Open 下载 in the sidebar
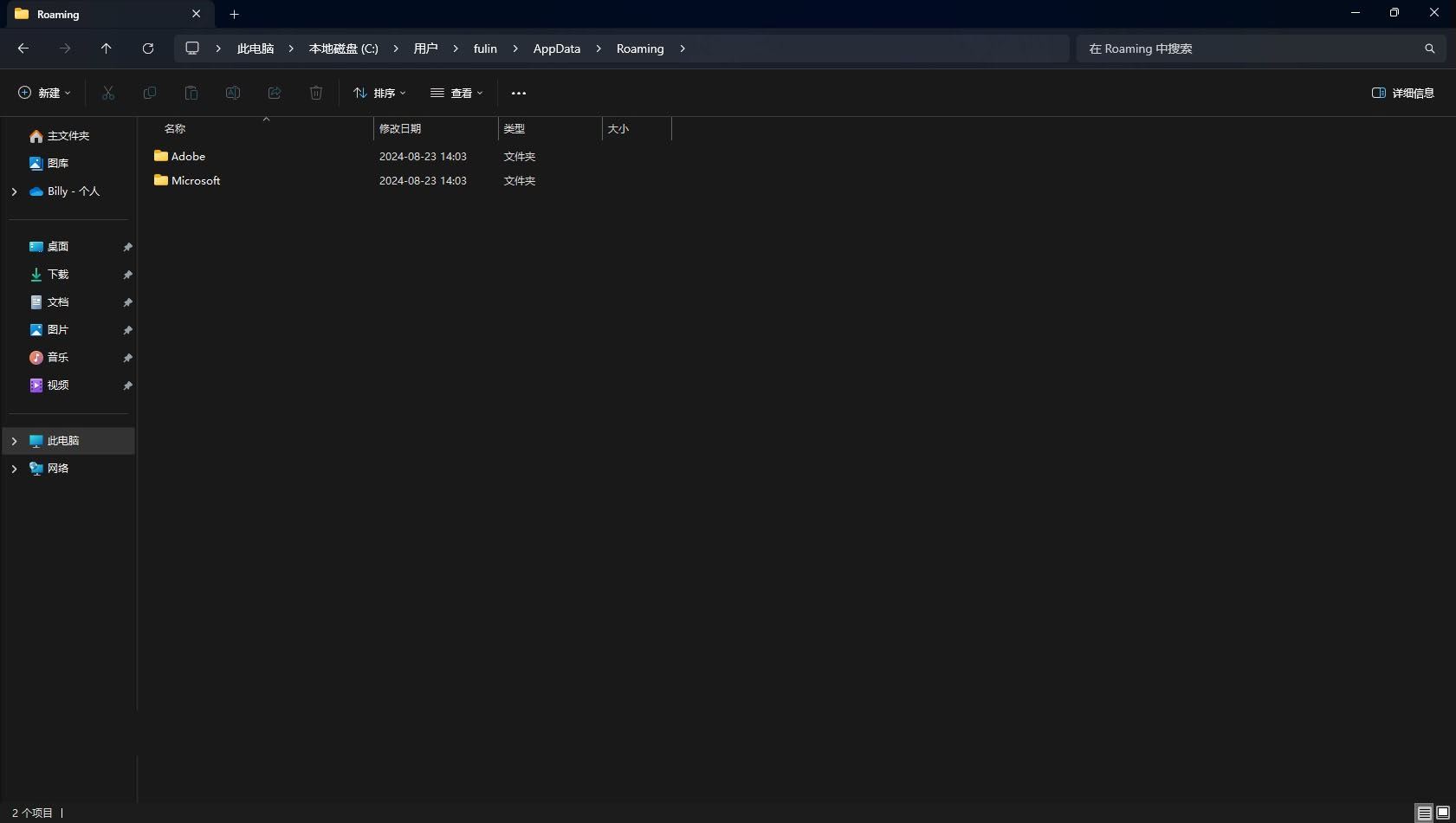The width and height of the screenshot is (1456, 823). [57, 275]
